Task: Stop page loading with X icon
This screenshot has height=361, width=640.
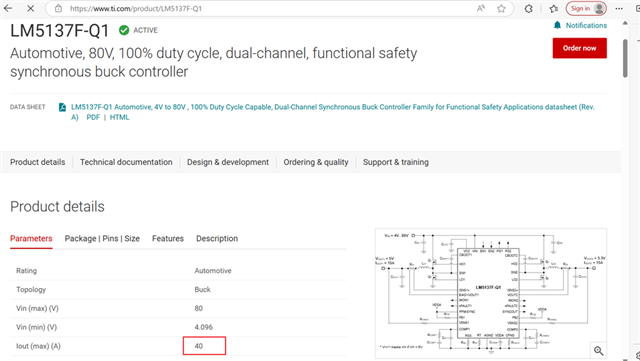Action: coord(31,8)
